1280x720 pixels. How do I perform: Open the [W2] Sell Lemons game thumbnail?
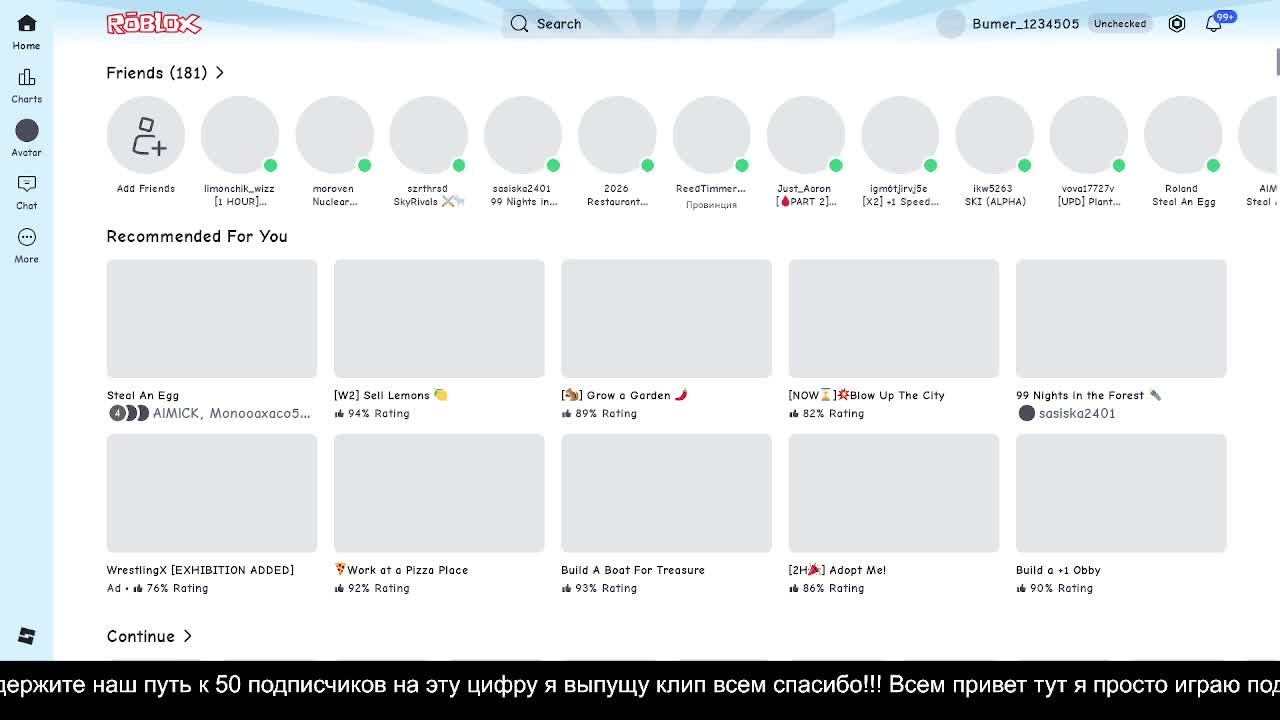pyautogui.click(x=439, y=319)
